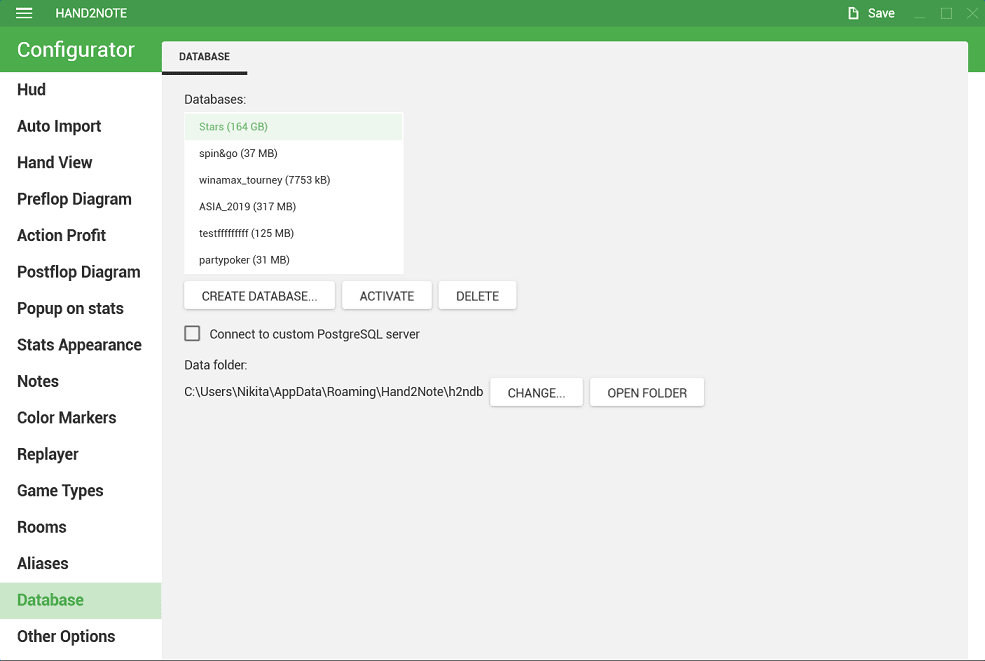Select Database in the sidebar
Screen dimensions: 985x661
tap(80, 600)
